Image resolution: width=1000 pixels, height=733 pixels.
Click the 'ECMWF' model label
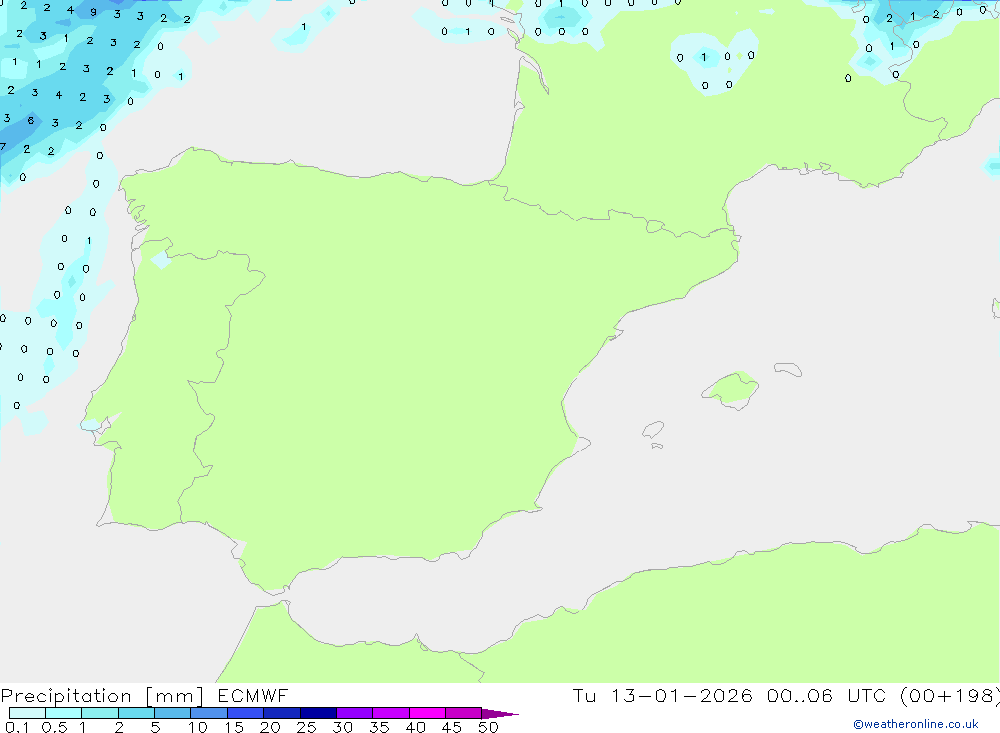click(253, 696)
